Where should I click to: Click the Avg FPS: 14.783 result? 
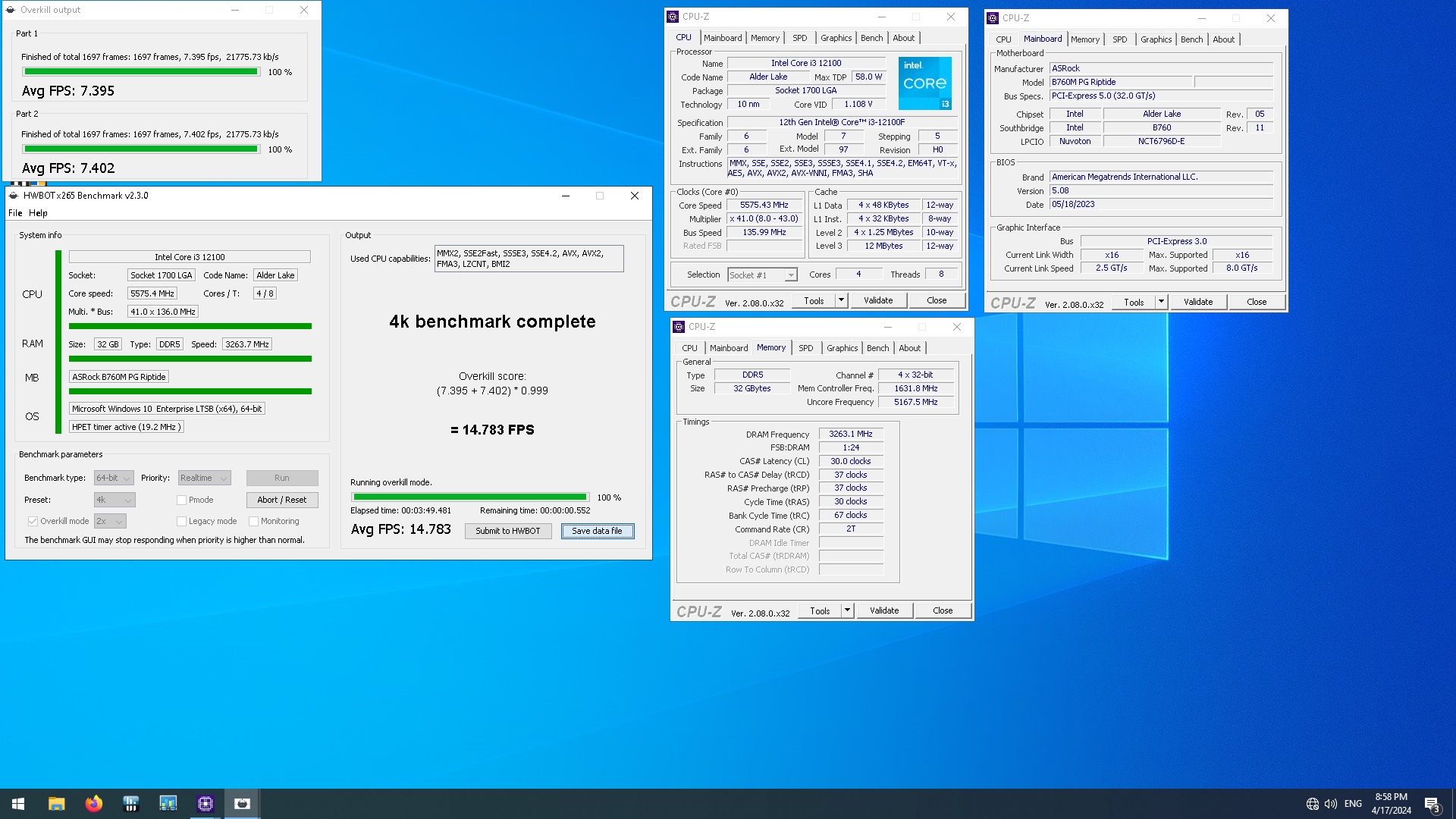[x=401, y=529]
